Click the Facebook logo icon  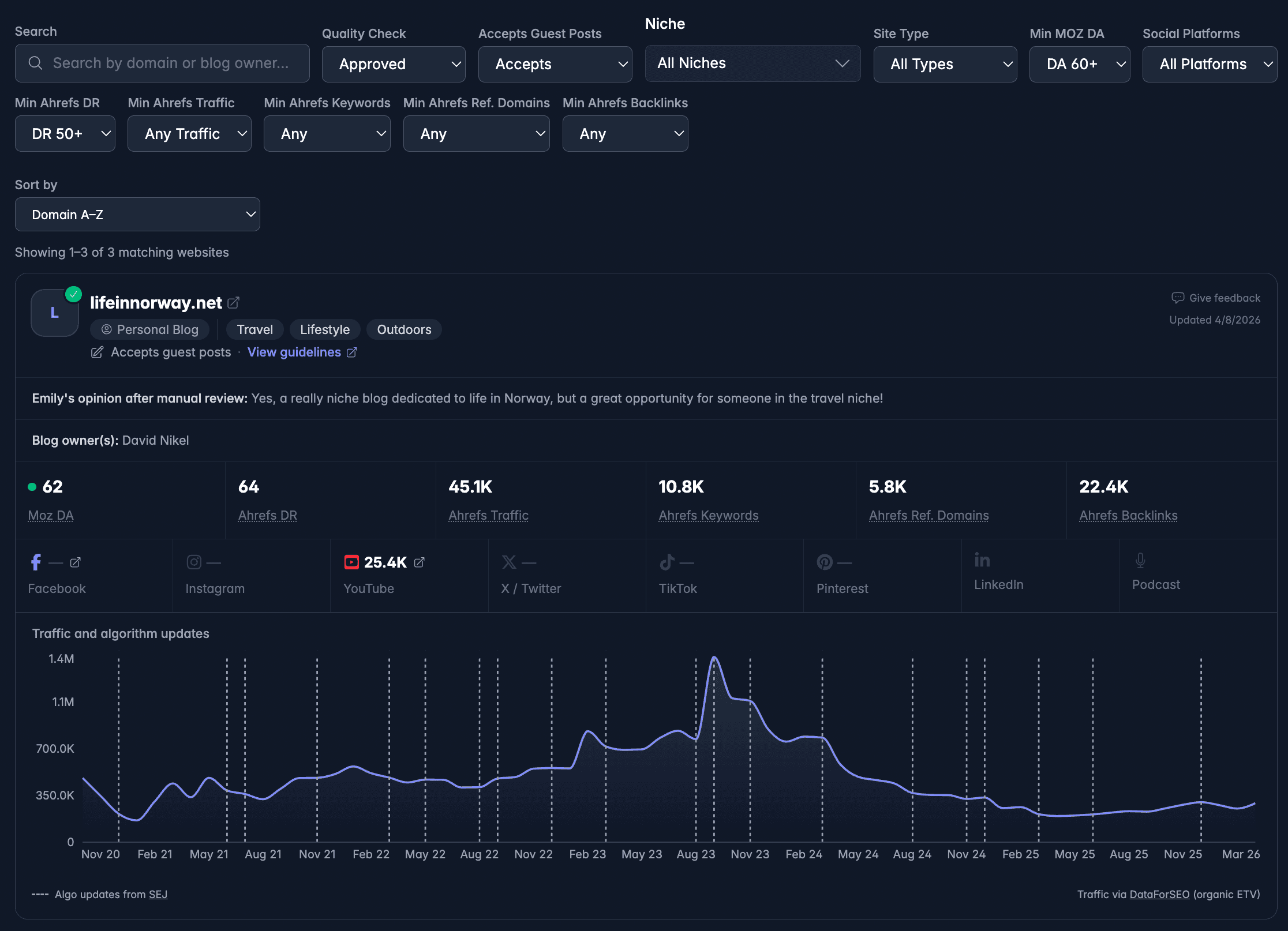coord(36,562)
